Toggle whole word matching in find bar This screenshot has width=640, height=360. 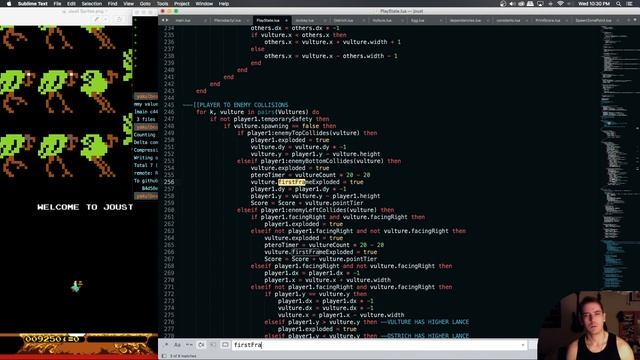click(x=189, y=345)
